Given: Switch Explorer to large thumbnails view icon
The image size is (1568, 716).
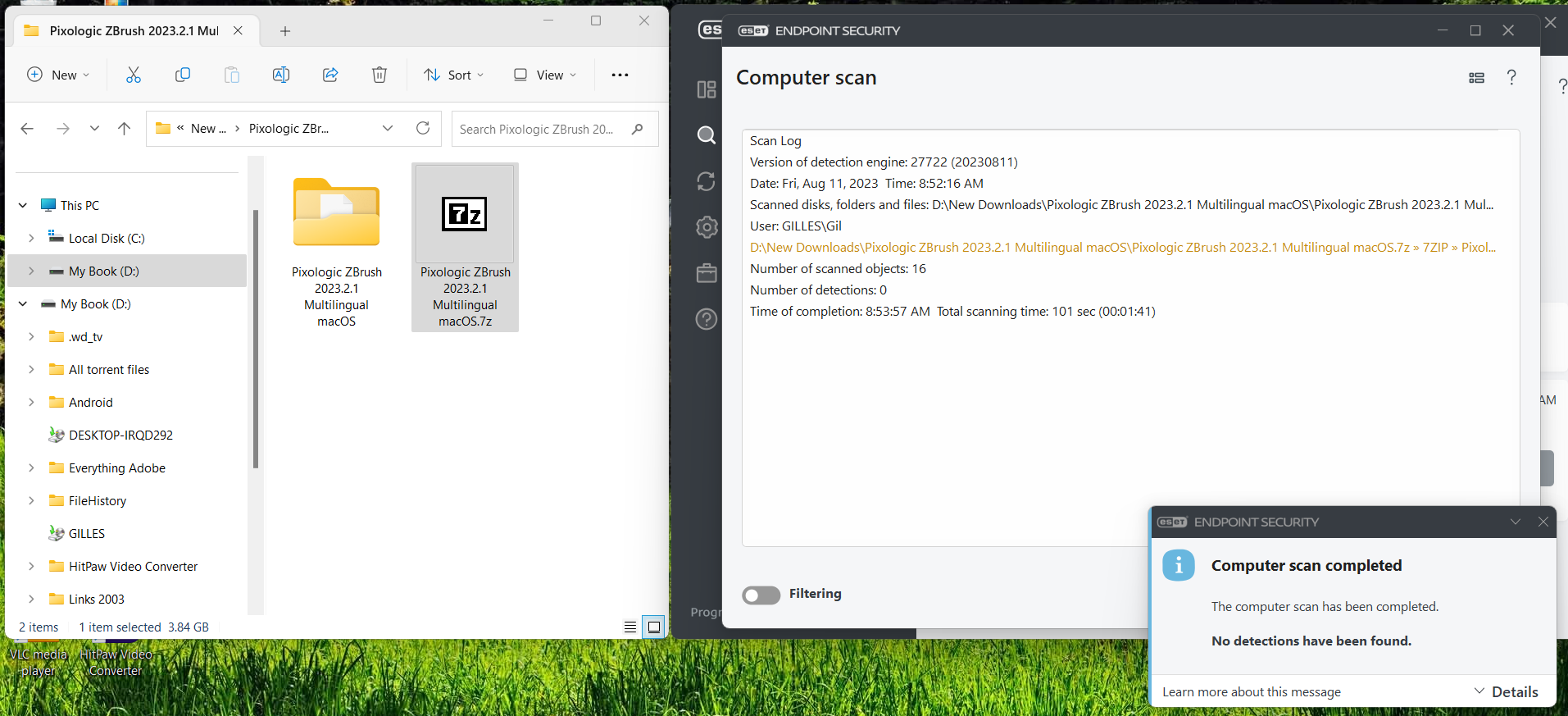Looking at the screenshot, I should pyautogui.click(x=654, y=627).
